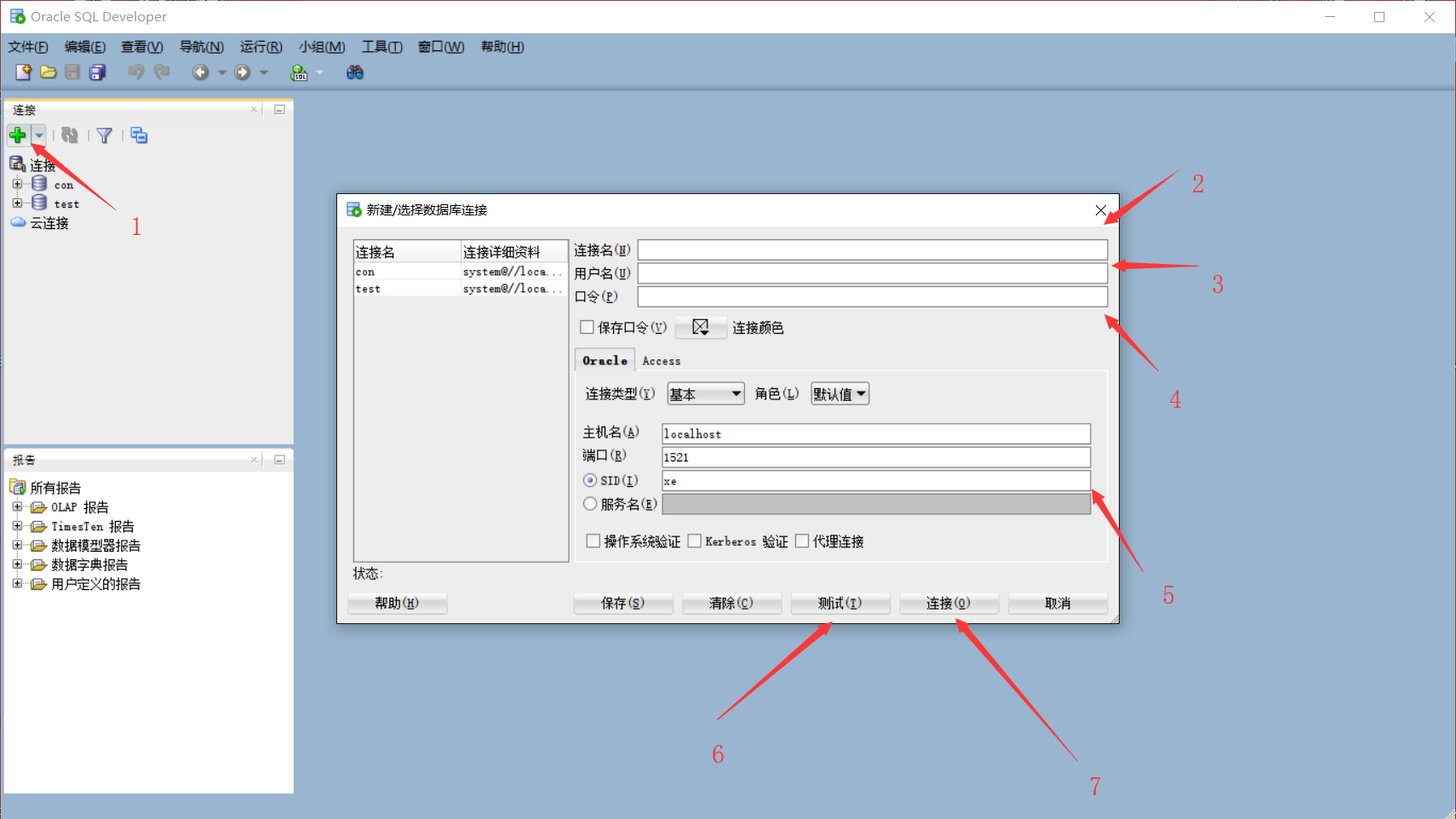Open the Edit menu
1456x819 pixels.
tap(85, 47)
